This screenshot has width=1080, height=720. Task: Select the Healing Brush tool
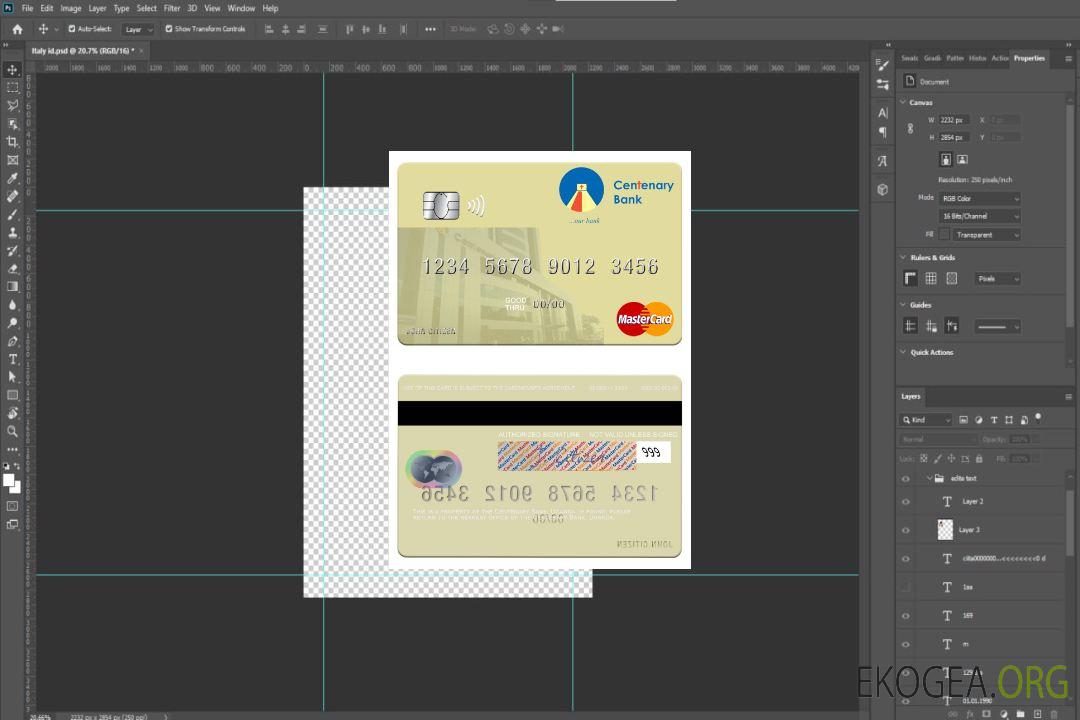coord(12,196)
